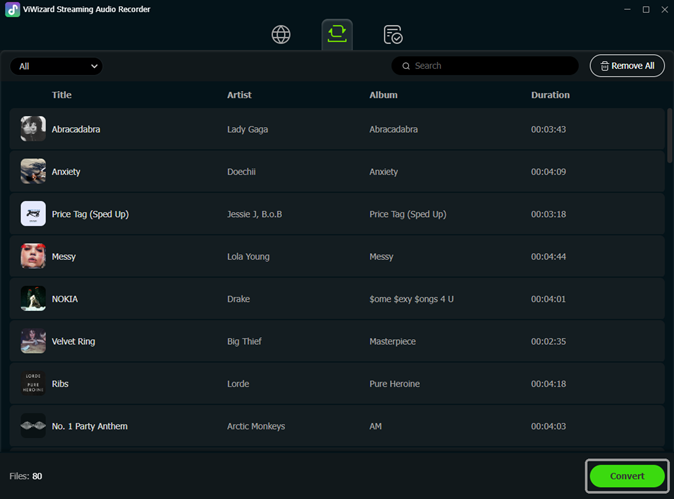Click duration 00:04:09

[x=548, y=171]
